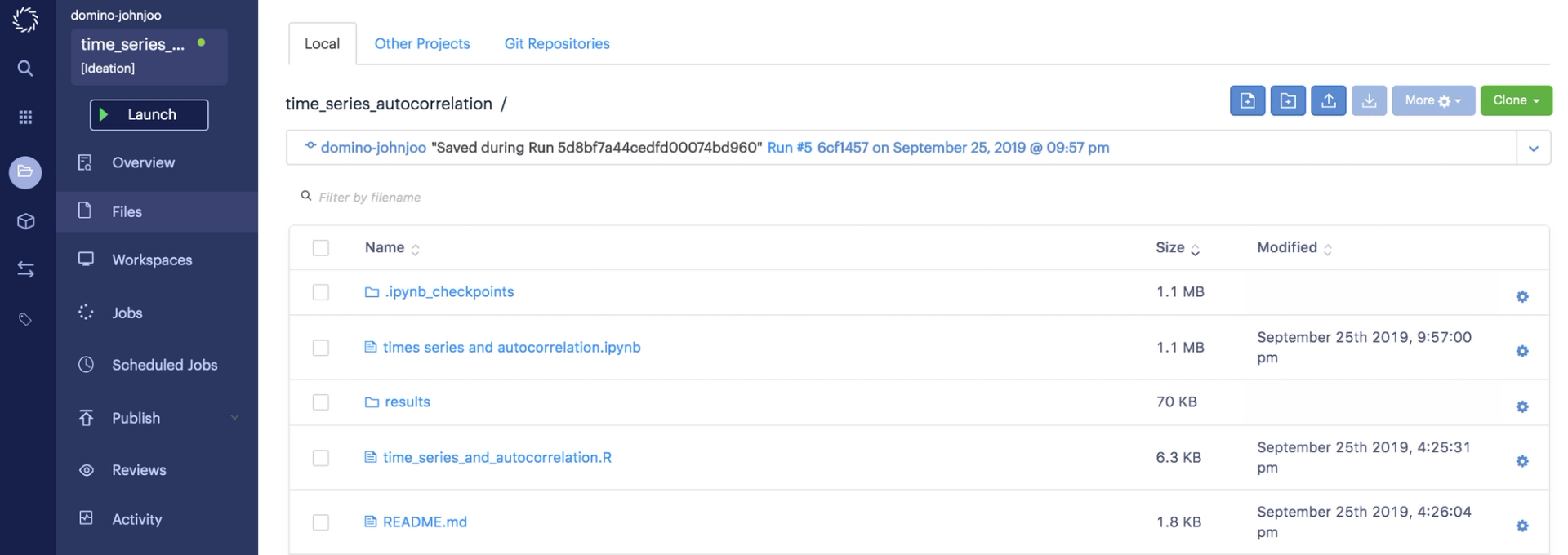Screen dimensions: 1568x555
Task: Select the checkbox for the results folder
Action: pyautogui.click(x=321, y=402)
